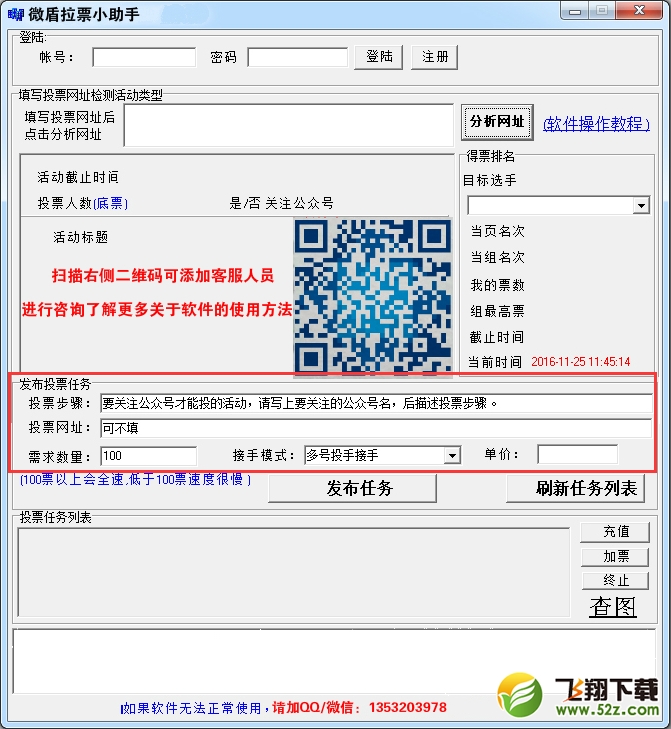This screenshot has width=671, height=729.
Task: Click inside the 投票任务列表 task list box
Action: pos(294,572)
